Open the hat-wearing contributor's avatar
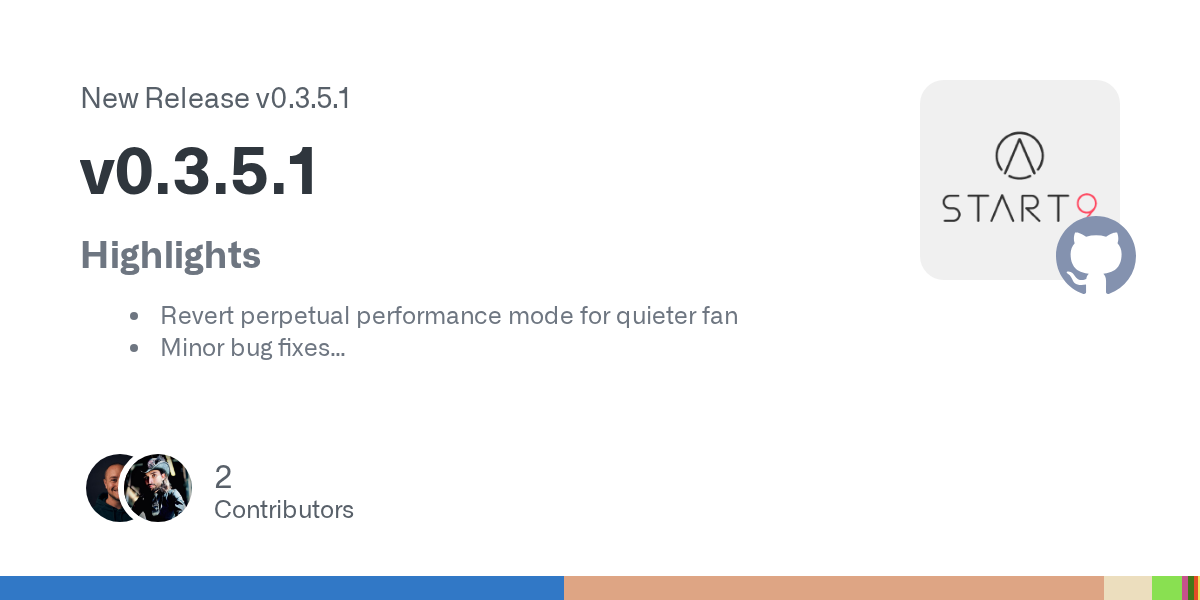 (x=160, y=488)
